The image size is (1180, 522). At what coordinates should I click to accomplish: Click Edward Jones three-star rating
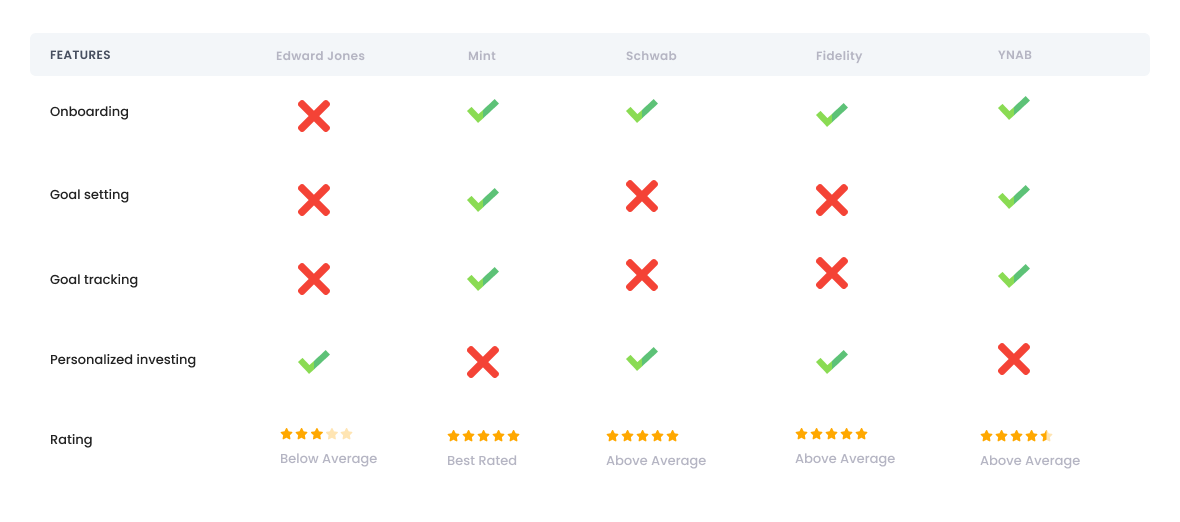(316, 434)
